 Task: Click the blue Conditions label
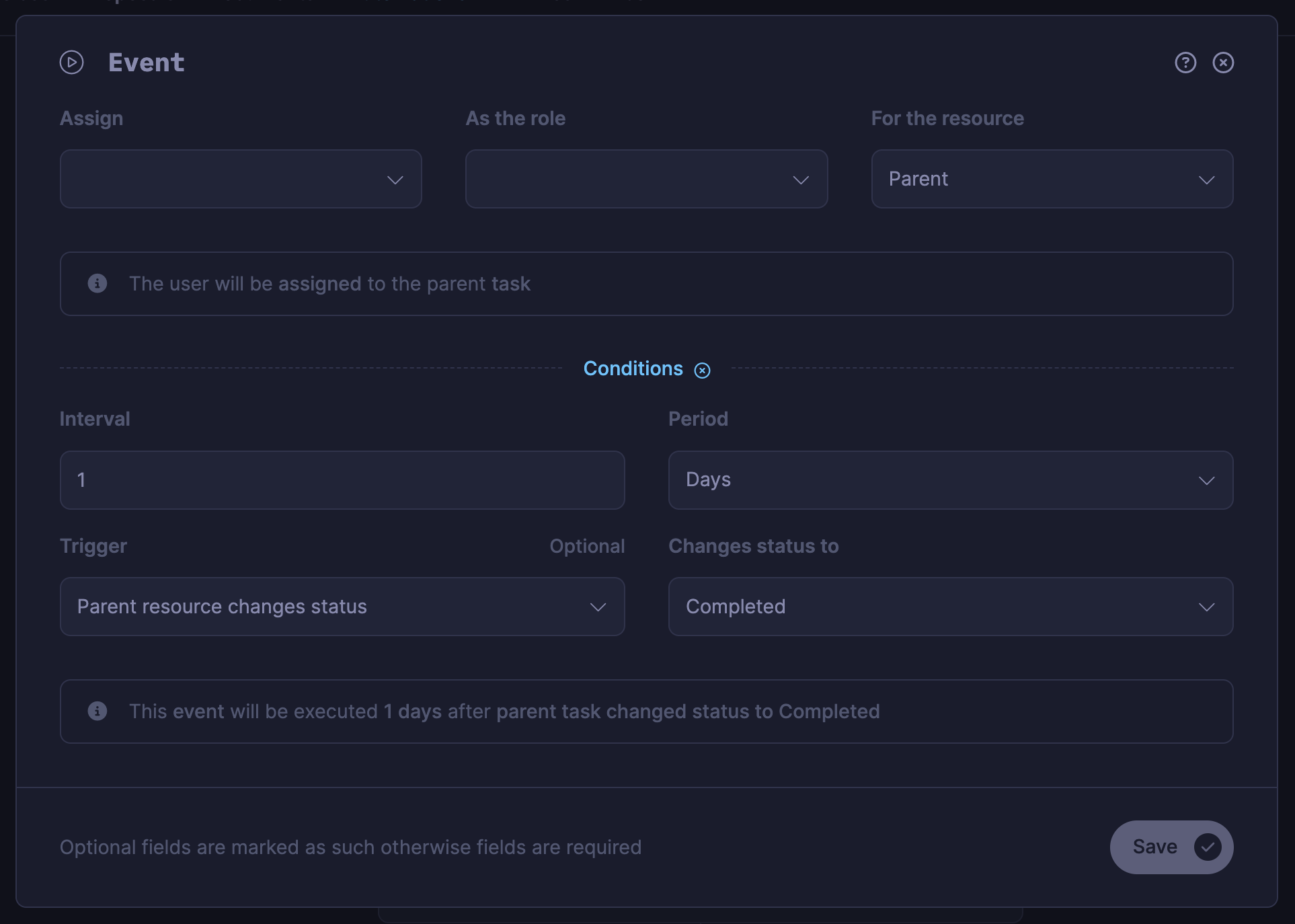tap(633, 369)
